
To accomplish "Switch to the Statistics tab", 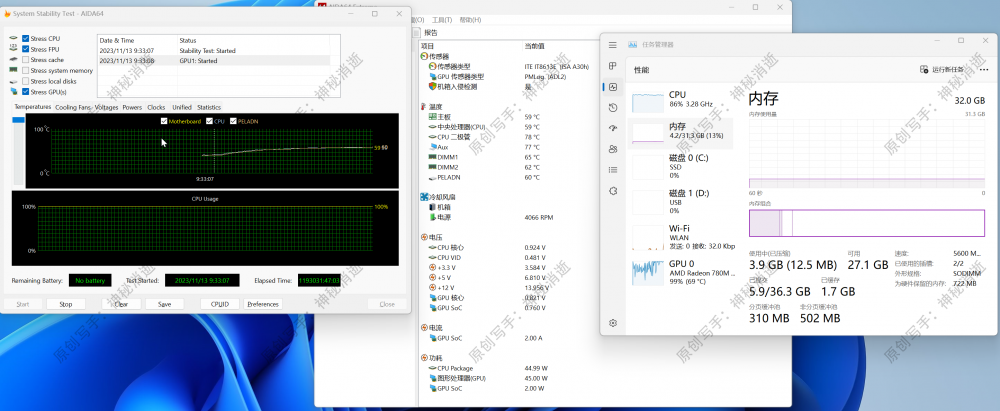I will click(x=208, y=107).
